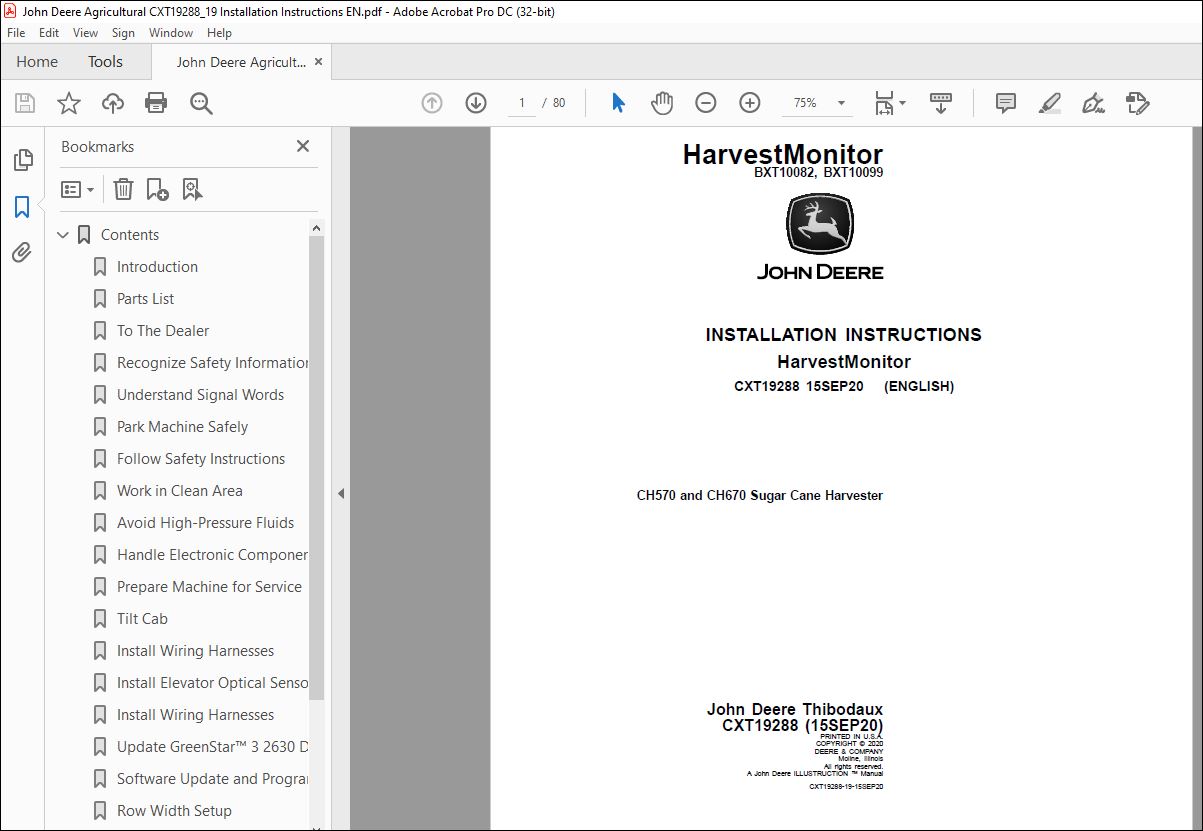Choose the Selection arrow tool
The image size is (1203, 831).
coord(618,103)
